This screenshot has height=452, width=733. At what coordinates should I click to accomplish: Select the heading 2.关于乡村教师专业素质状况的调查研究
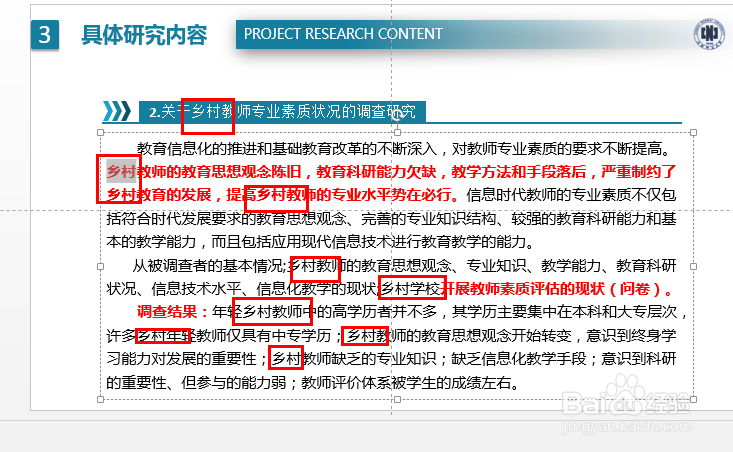[282, 112]
